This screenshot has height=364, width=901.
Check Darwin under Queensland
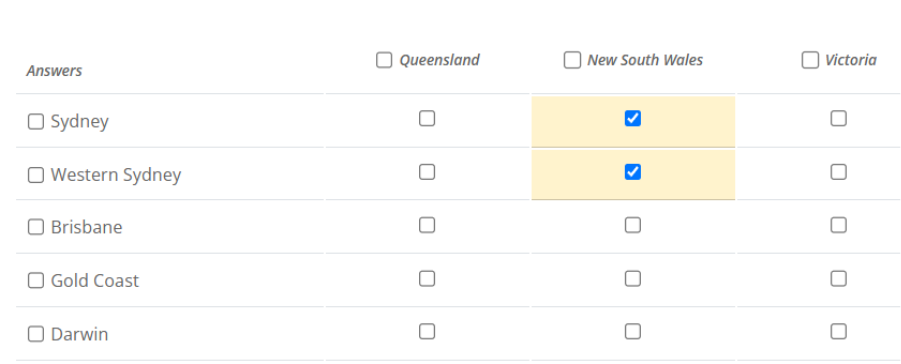426,331
